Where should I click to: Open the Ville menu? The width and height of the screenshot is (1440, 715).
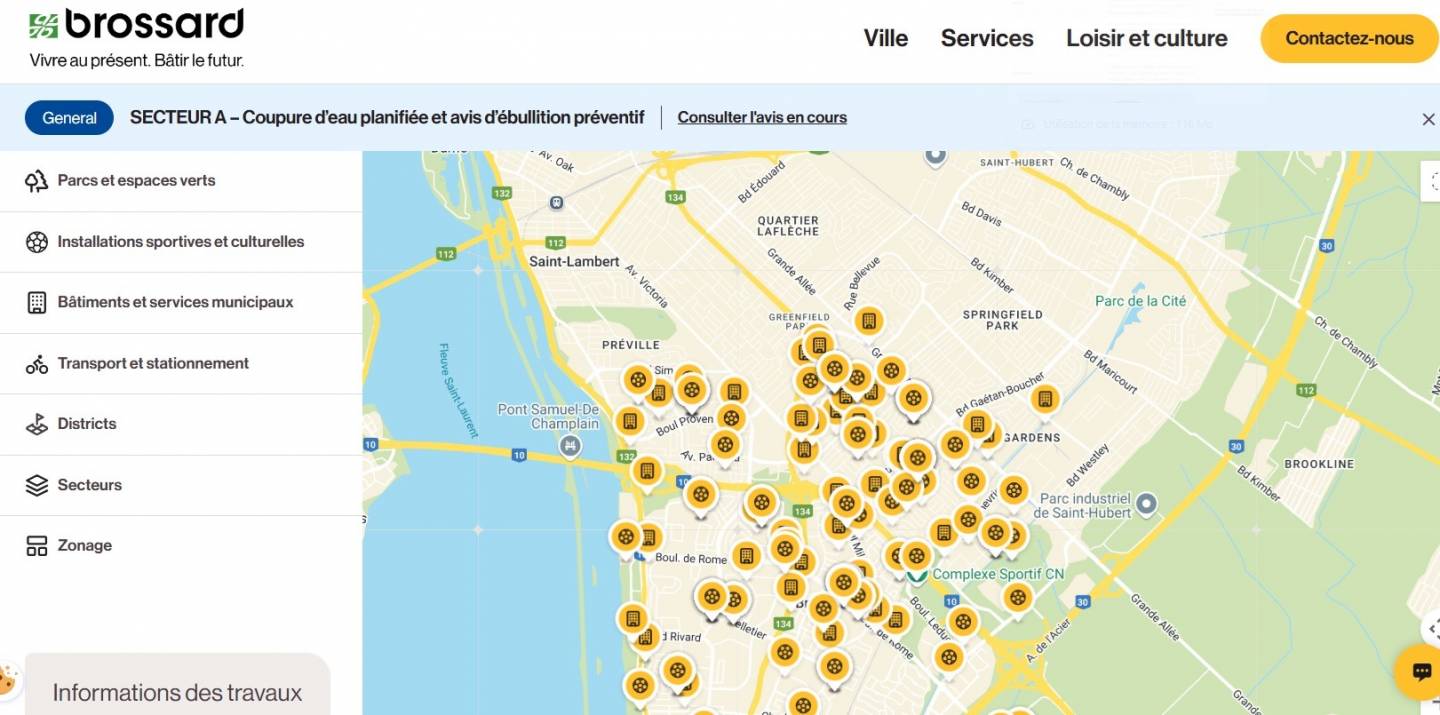pos(885,39)
